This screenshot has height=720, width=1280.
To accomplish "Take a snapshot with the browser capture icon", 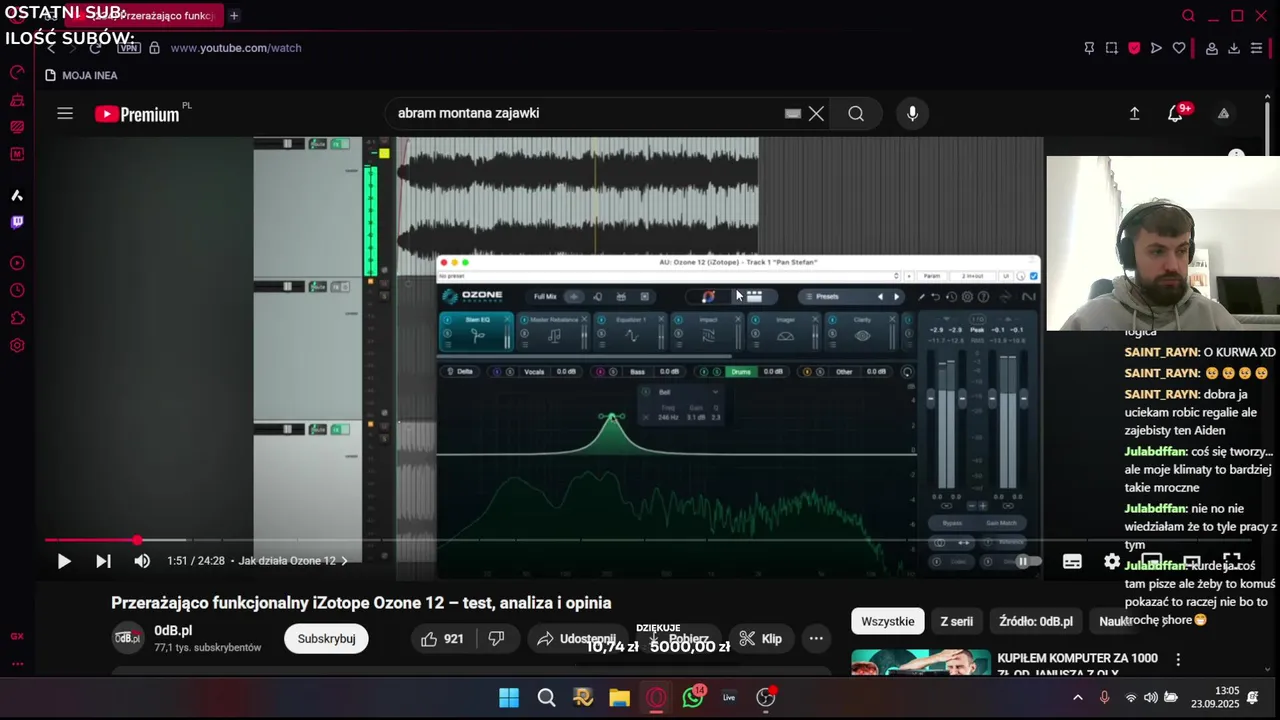I will pos(1111,48).
